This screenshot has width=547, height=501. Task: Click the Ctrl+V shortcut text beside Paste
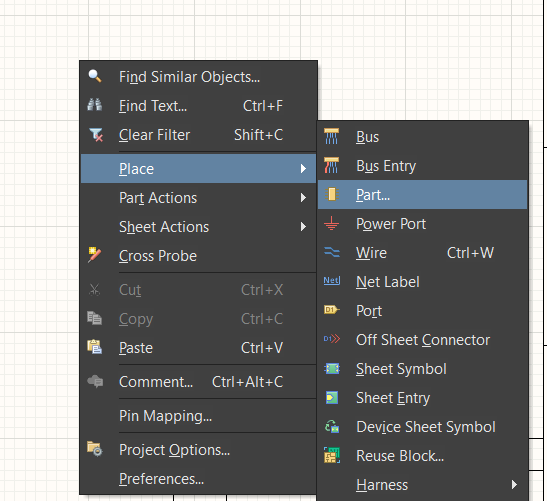pos(262,348)
